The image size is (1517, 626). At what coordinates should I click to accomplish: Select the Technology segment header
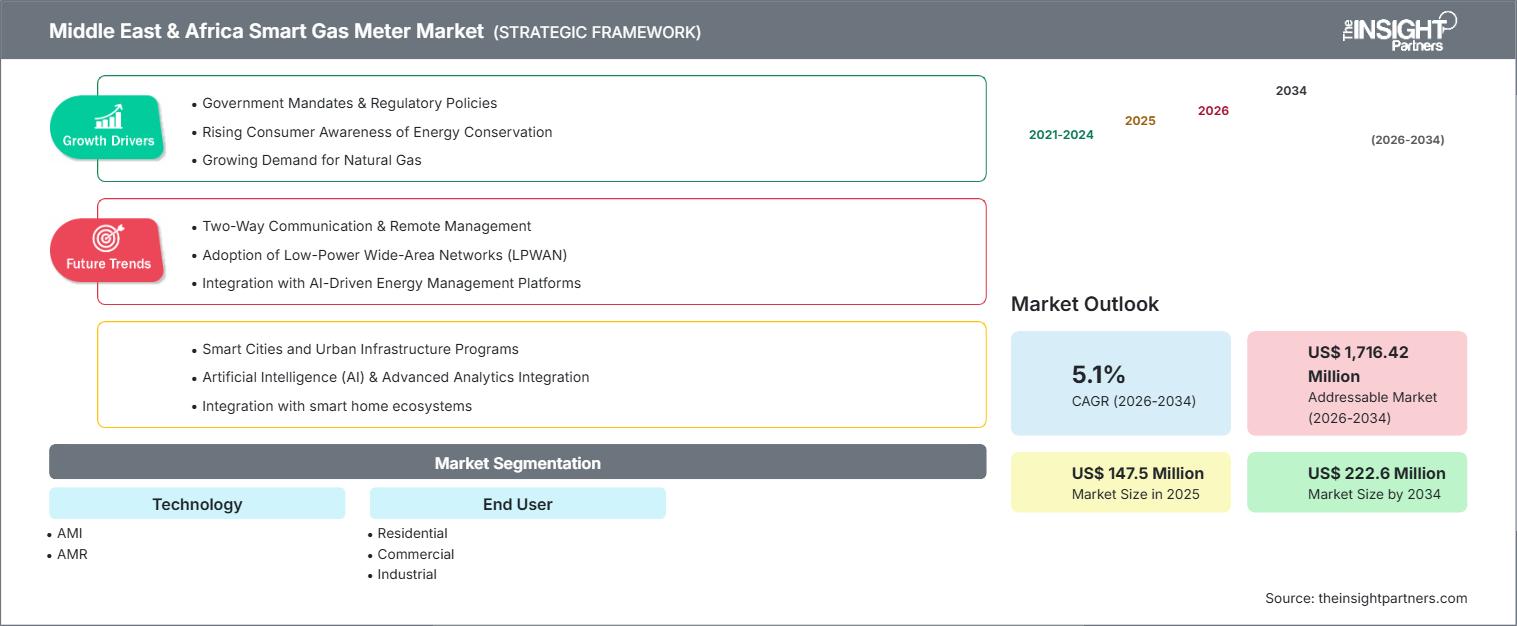coord(197,504)
